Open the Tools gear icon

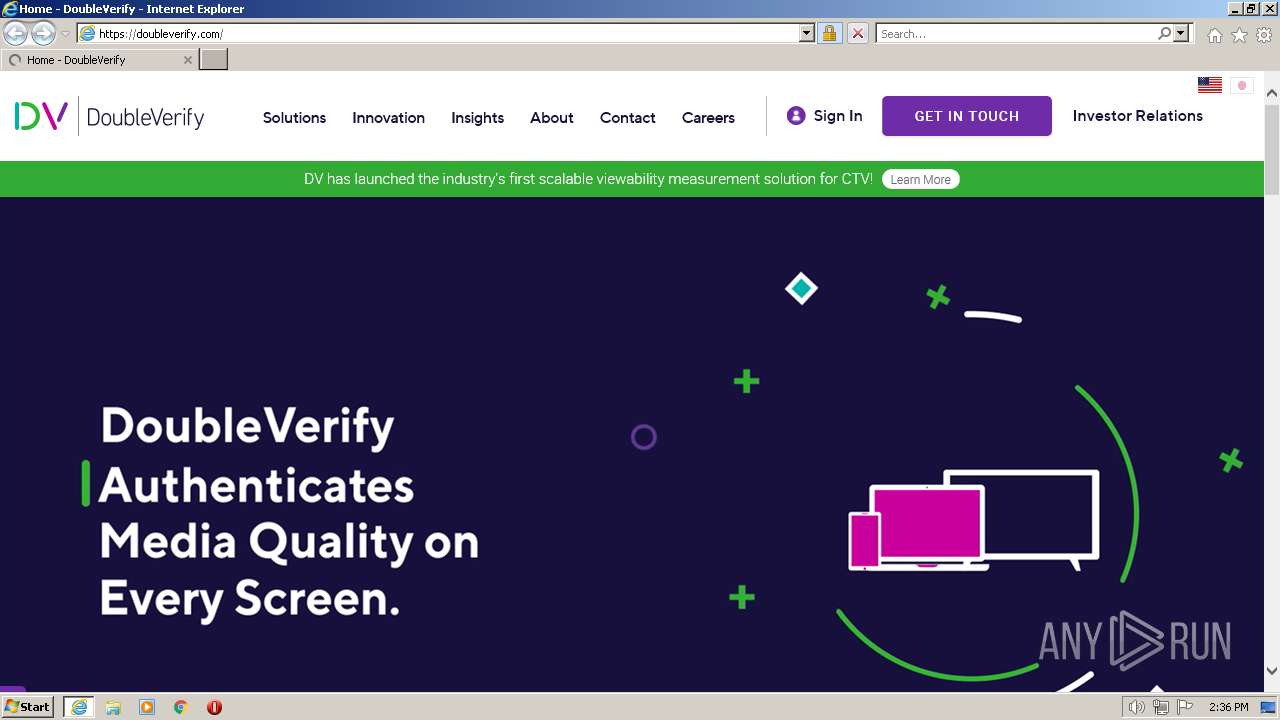coord(1264,35)
